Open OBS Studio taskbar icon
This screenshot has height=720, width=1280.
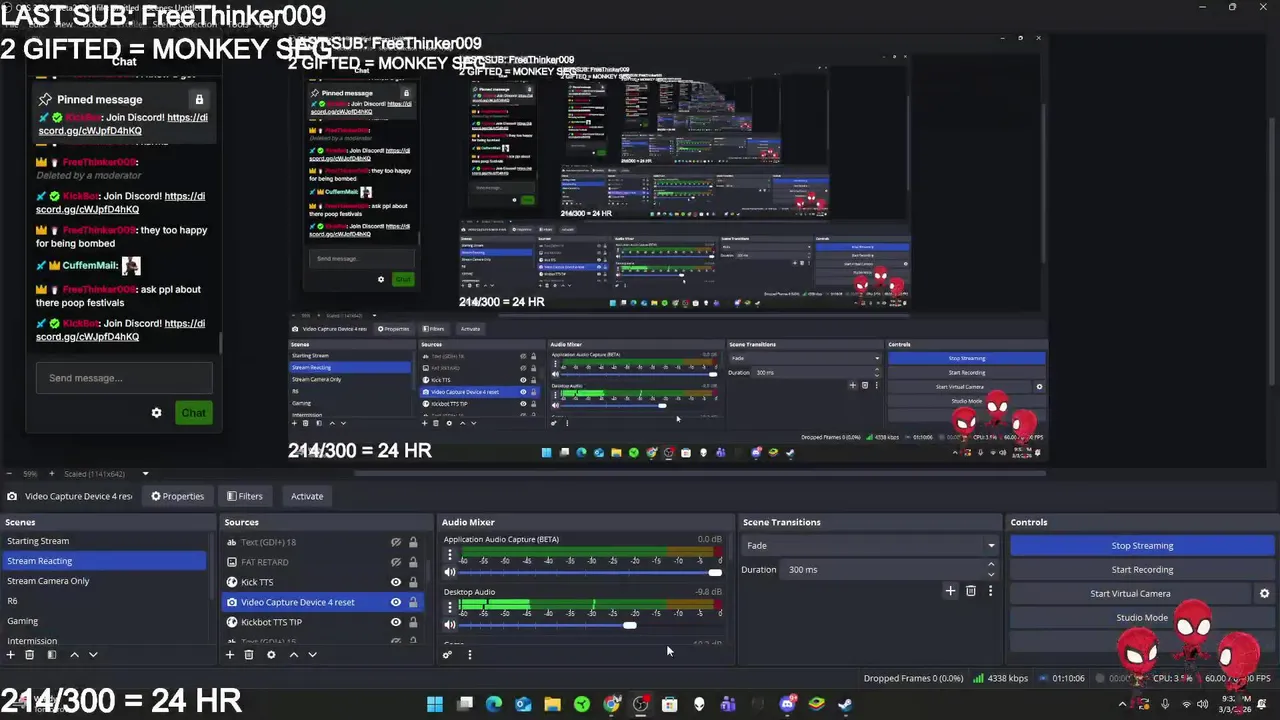641,704
